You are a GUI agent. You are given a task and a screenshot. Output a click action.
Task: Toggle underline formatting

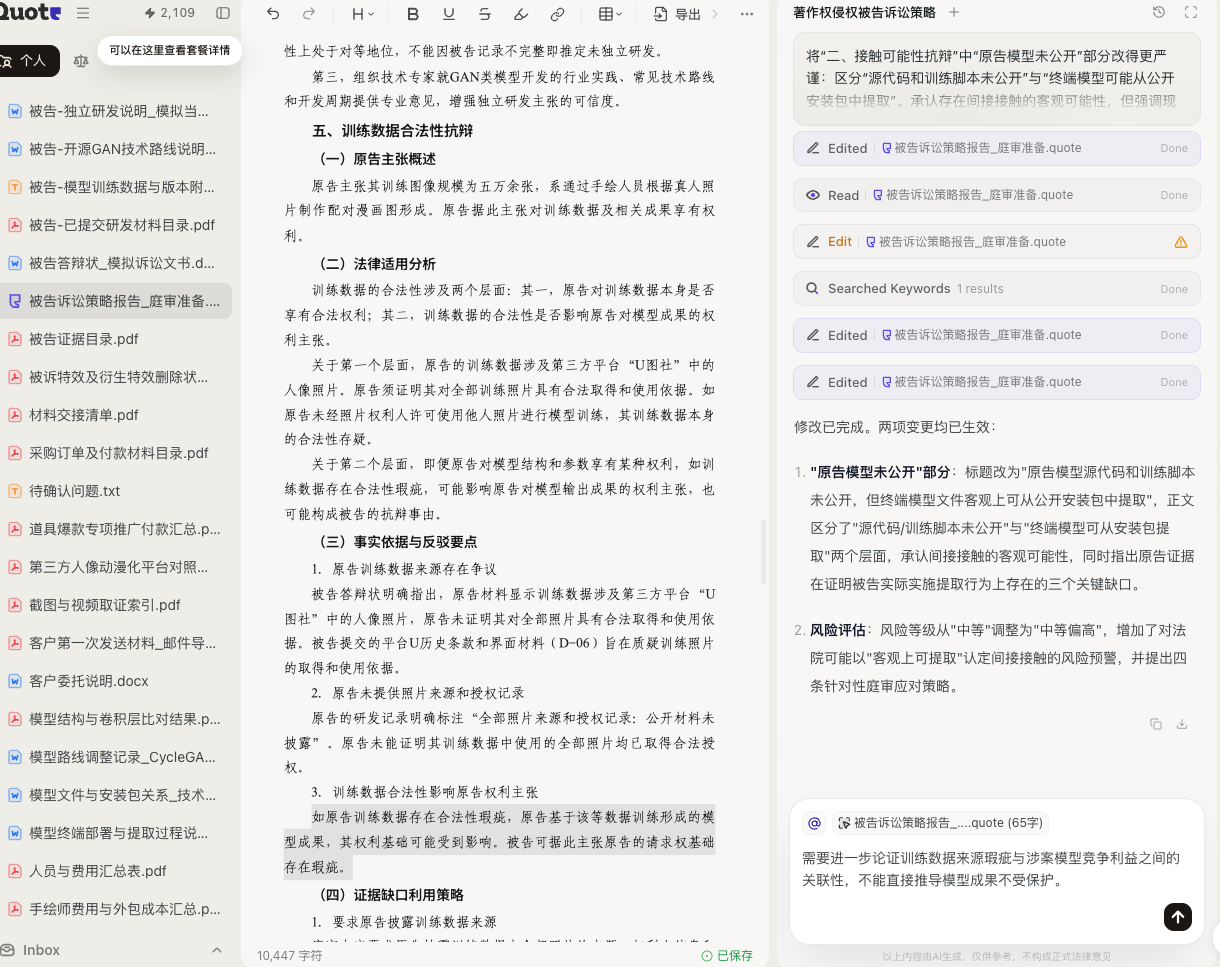[449, 14]
